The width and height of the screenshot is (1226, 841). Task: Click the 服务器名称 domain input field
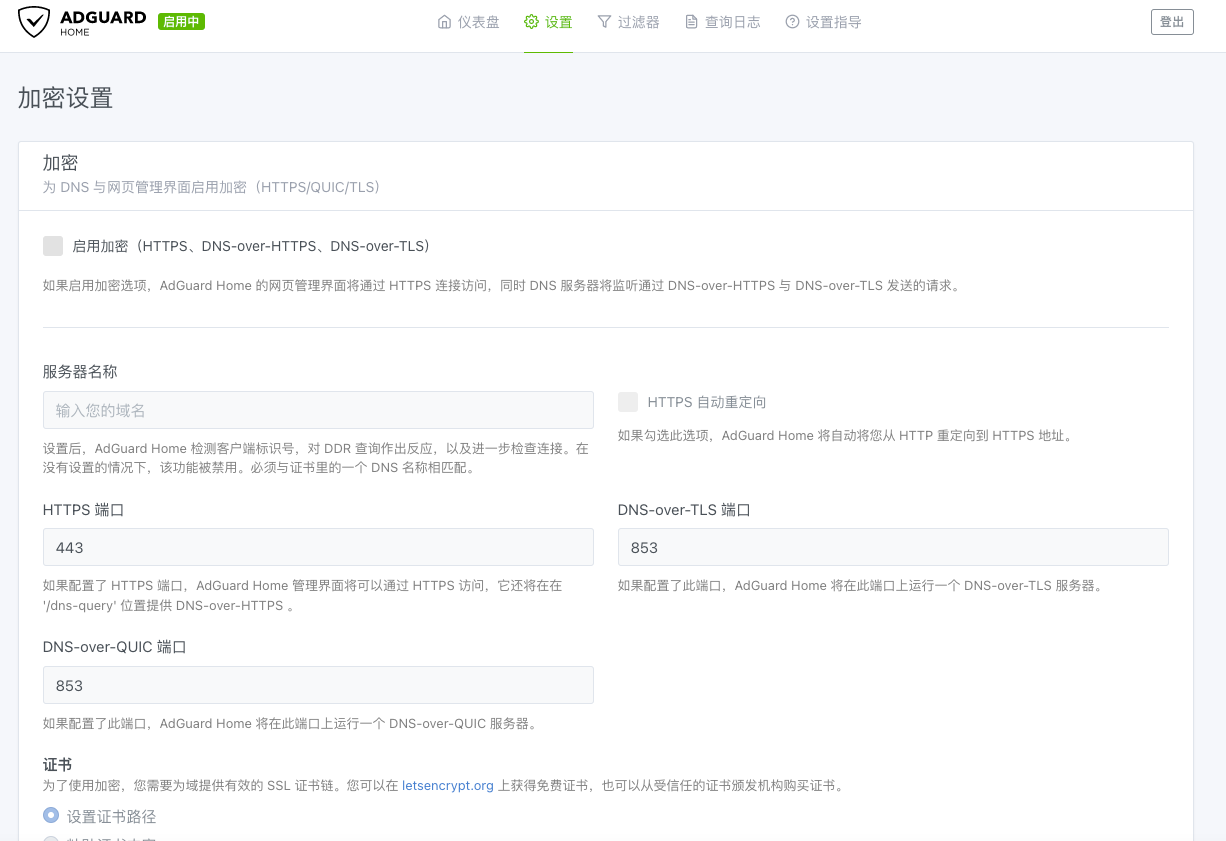318,409
